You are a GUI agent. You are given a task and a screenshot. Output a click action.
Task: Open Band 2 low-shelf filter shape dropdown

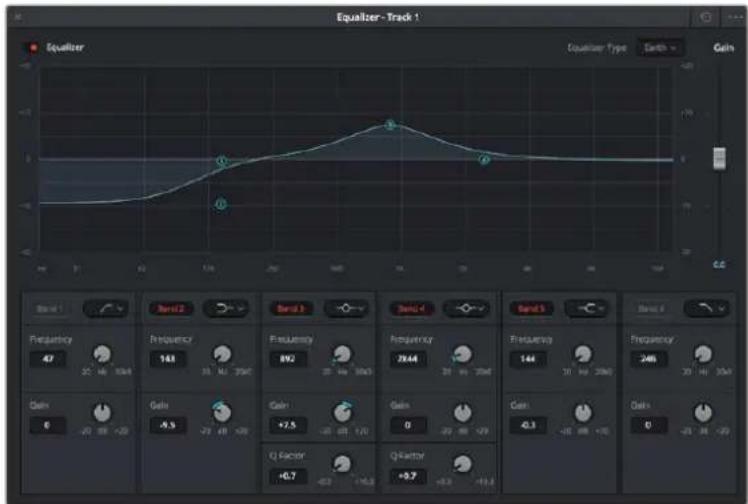226,309
